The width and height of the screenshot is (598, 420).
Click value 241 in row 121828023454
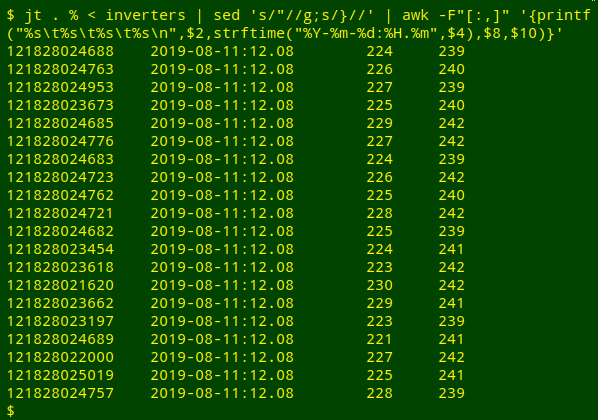pos(452,249)
